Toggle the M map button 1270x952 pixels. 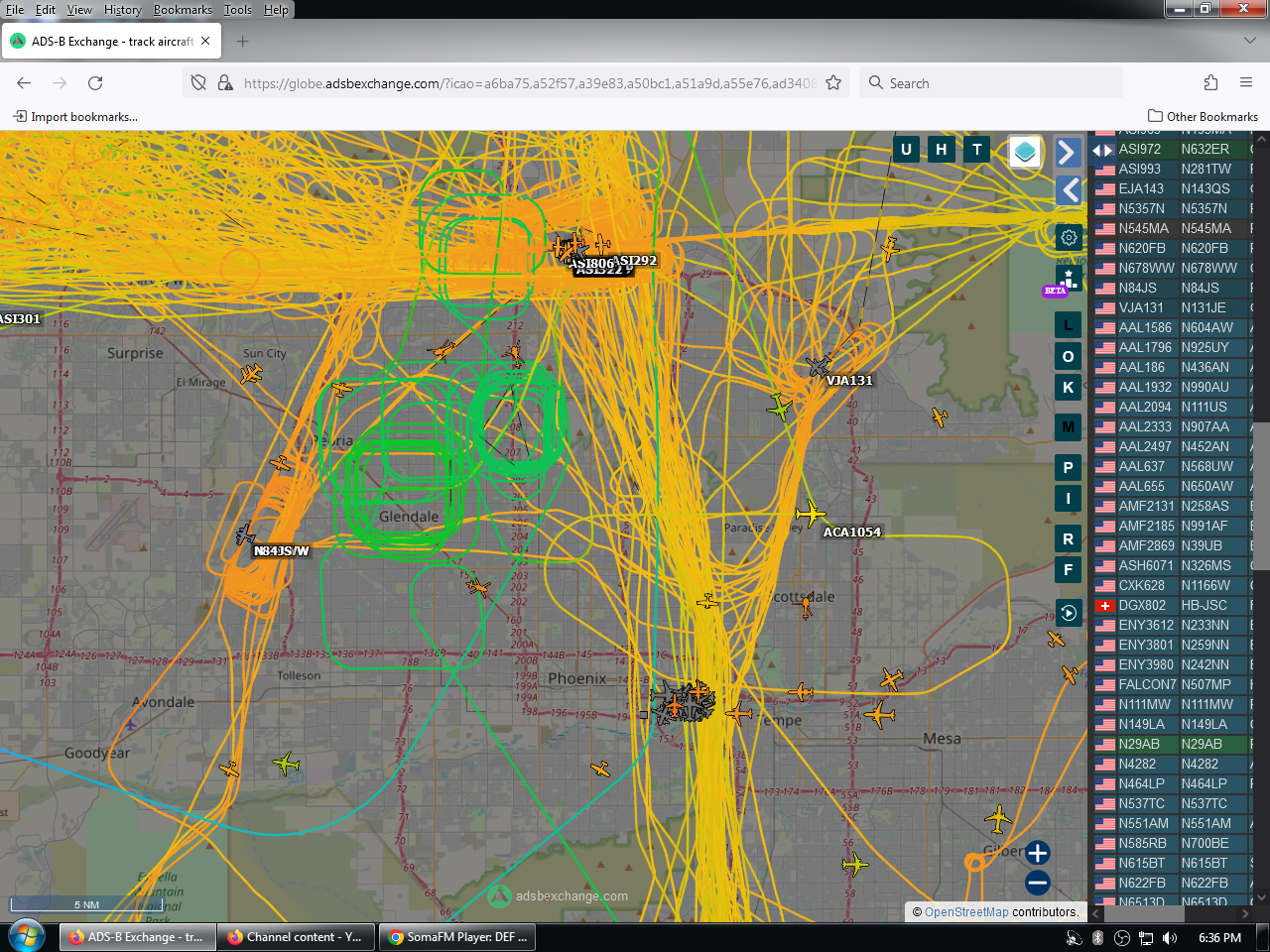point(1068,427)
